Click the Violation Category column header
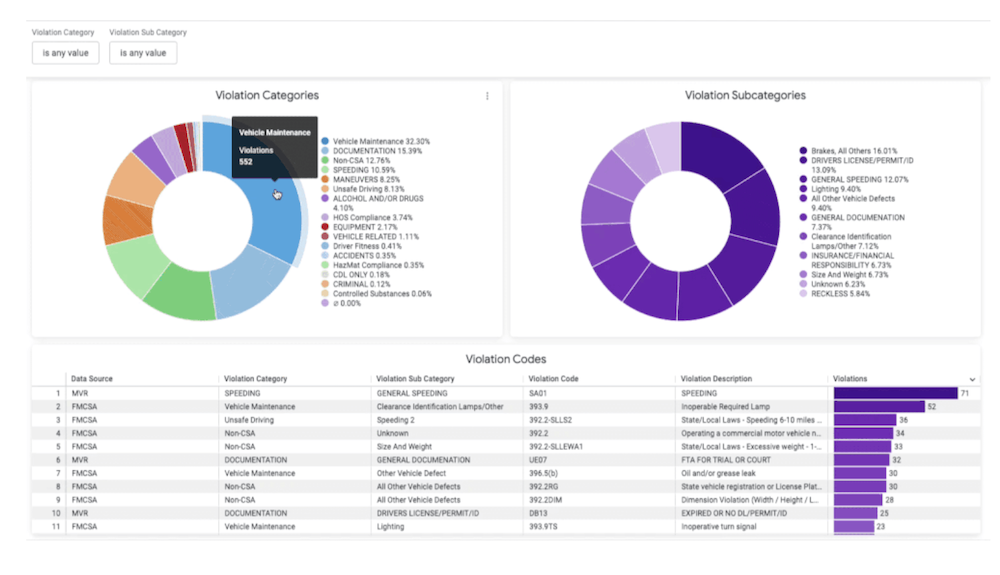The image size is (1000, 575). coord(256,379)
